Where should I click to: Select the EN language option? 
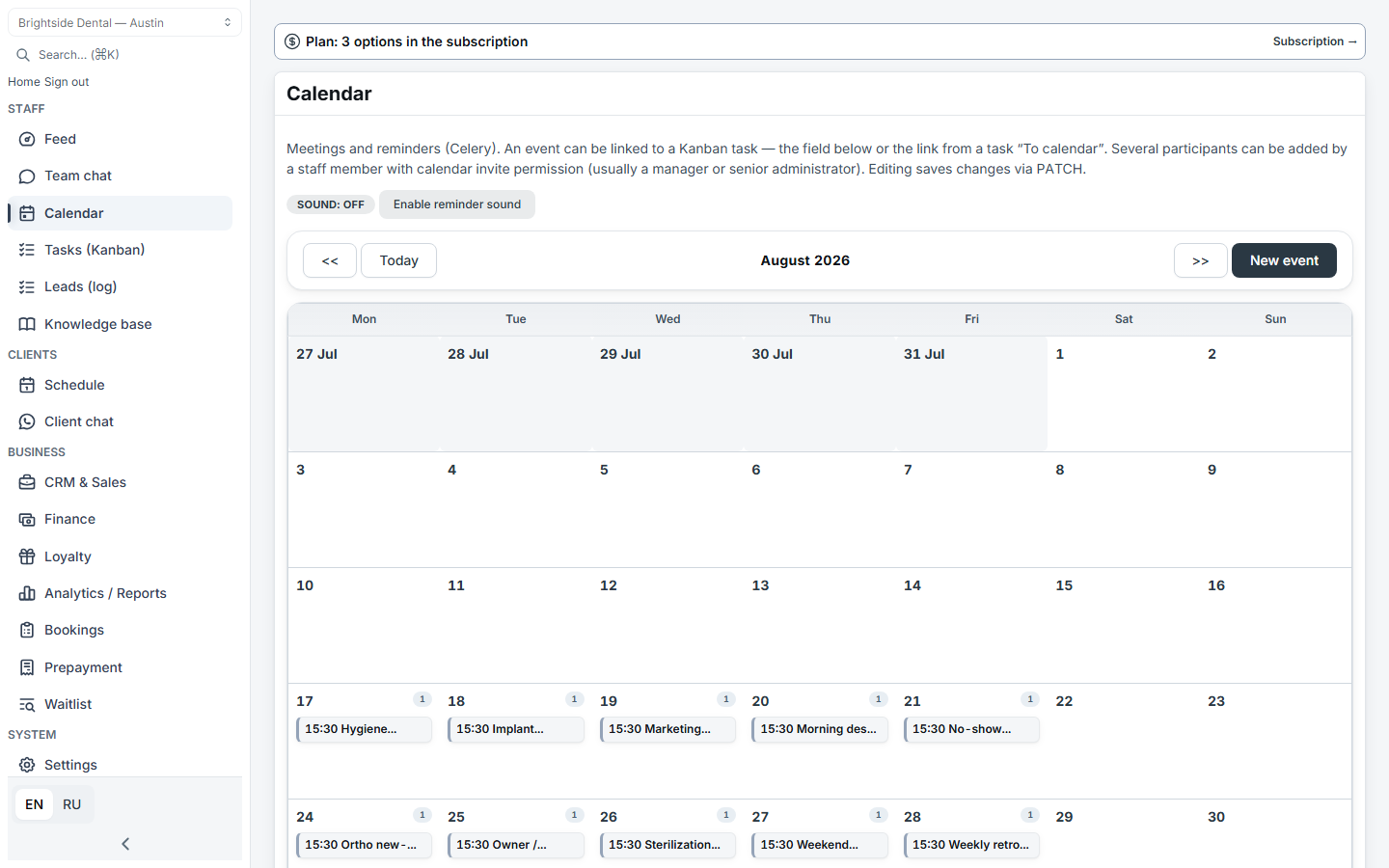pyautogui.click(x=35, y=804)
